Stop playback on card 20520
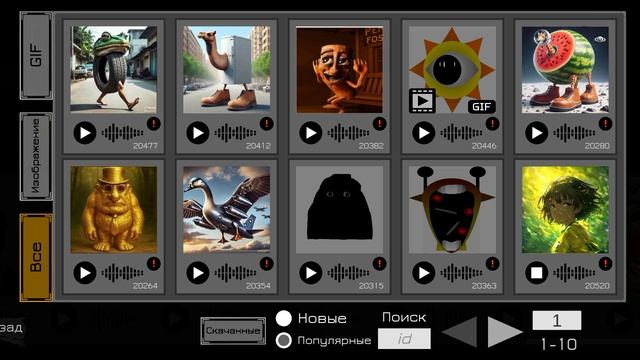This screenshot has width=640, height=360. pyautogui.click(x=536, y=273)
